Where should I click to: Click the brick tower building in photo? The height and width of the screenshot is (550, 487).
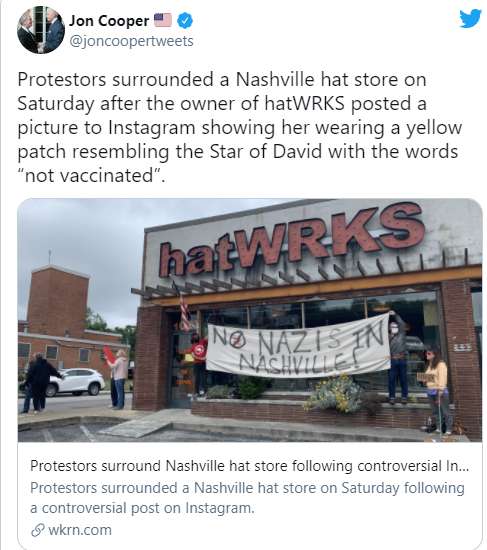58,302
